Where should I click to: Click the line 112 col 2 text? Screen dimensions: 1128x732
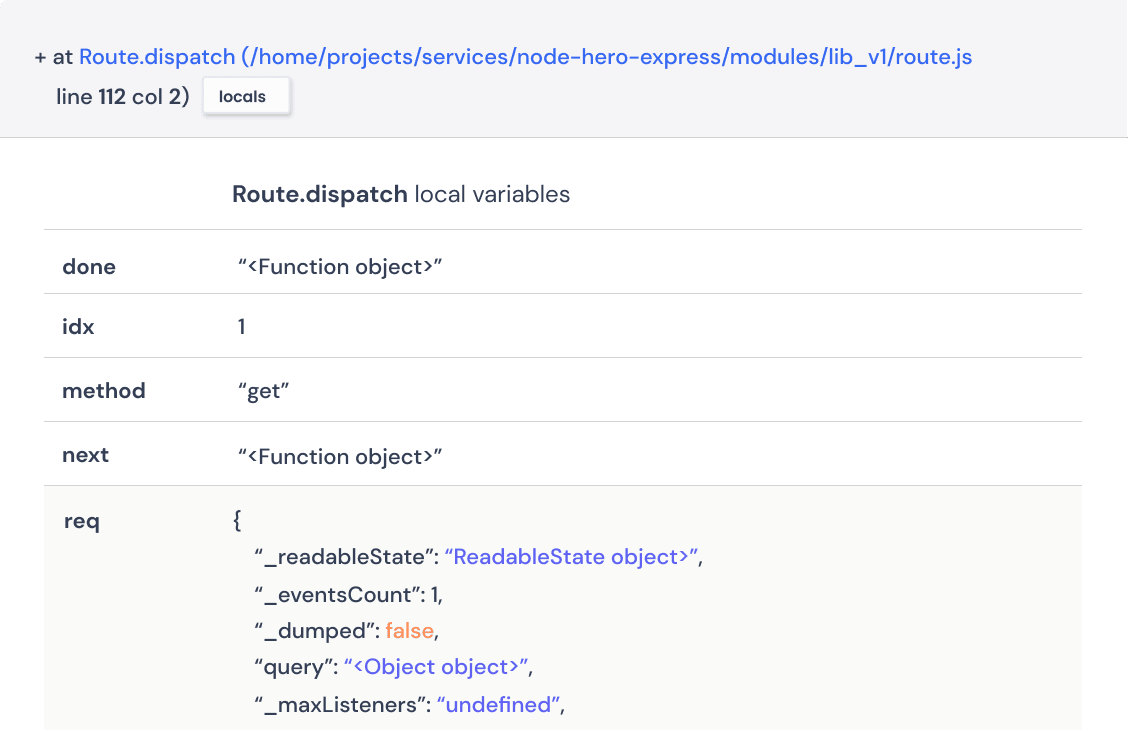pyautogui.click(x=123, y=99)
